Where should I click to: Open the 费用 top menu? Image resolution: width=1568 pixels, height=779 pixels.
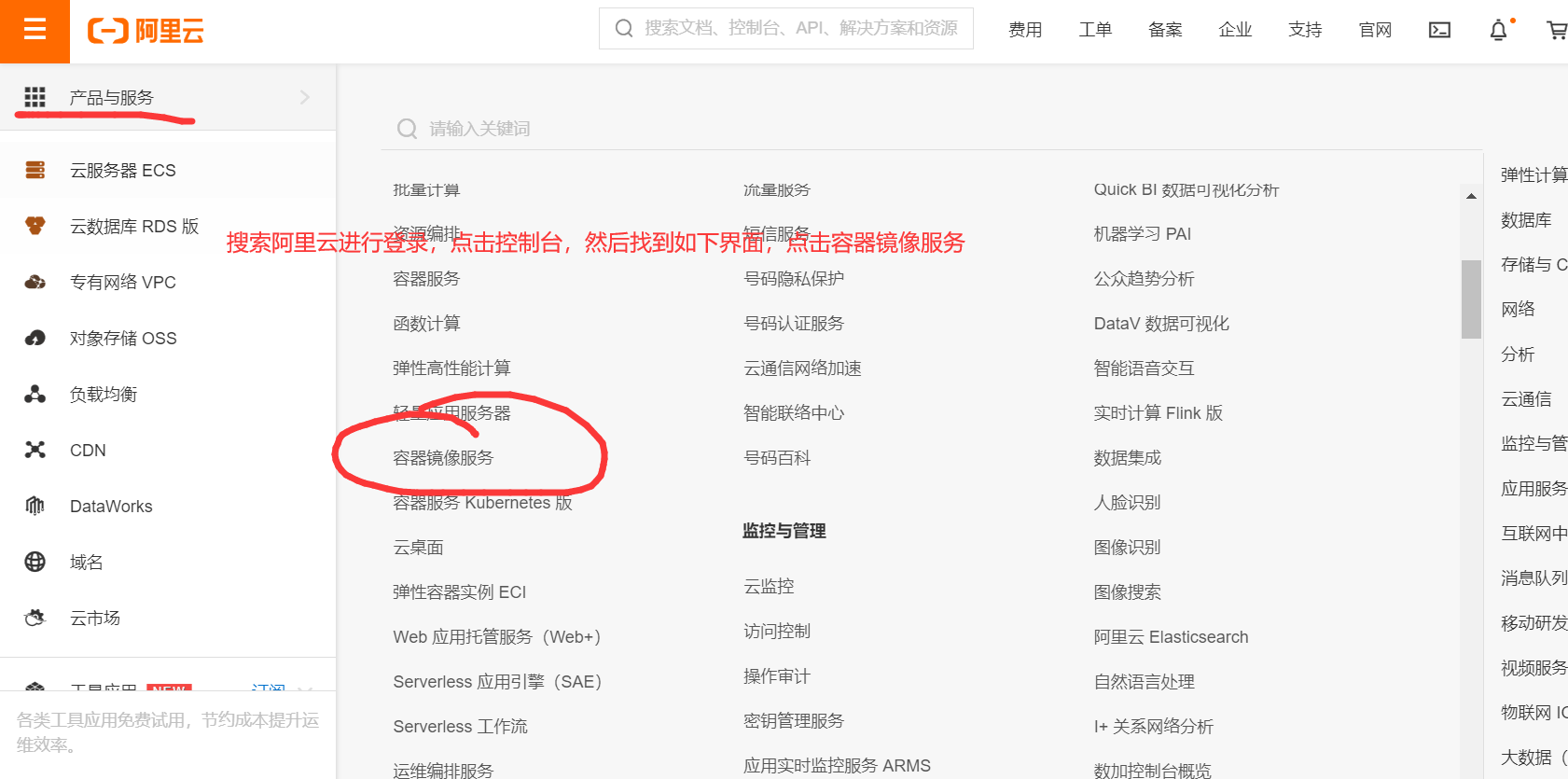click(1025, 30)
